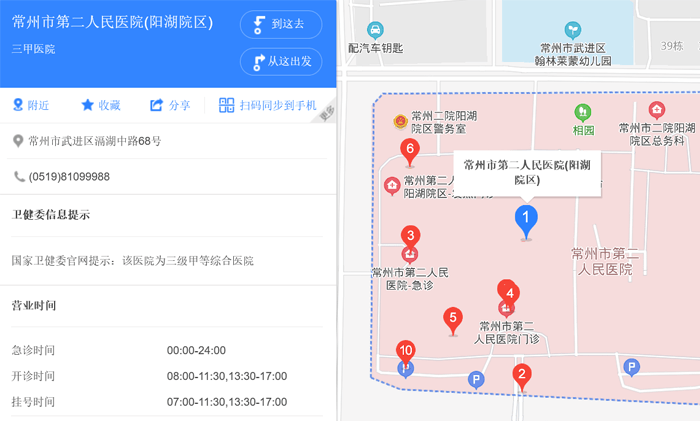
Task: Select red map marker number 5
Action: click(453, 321)
